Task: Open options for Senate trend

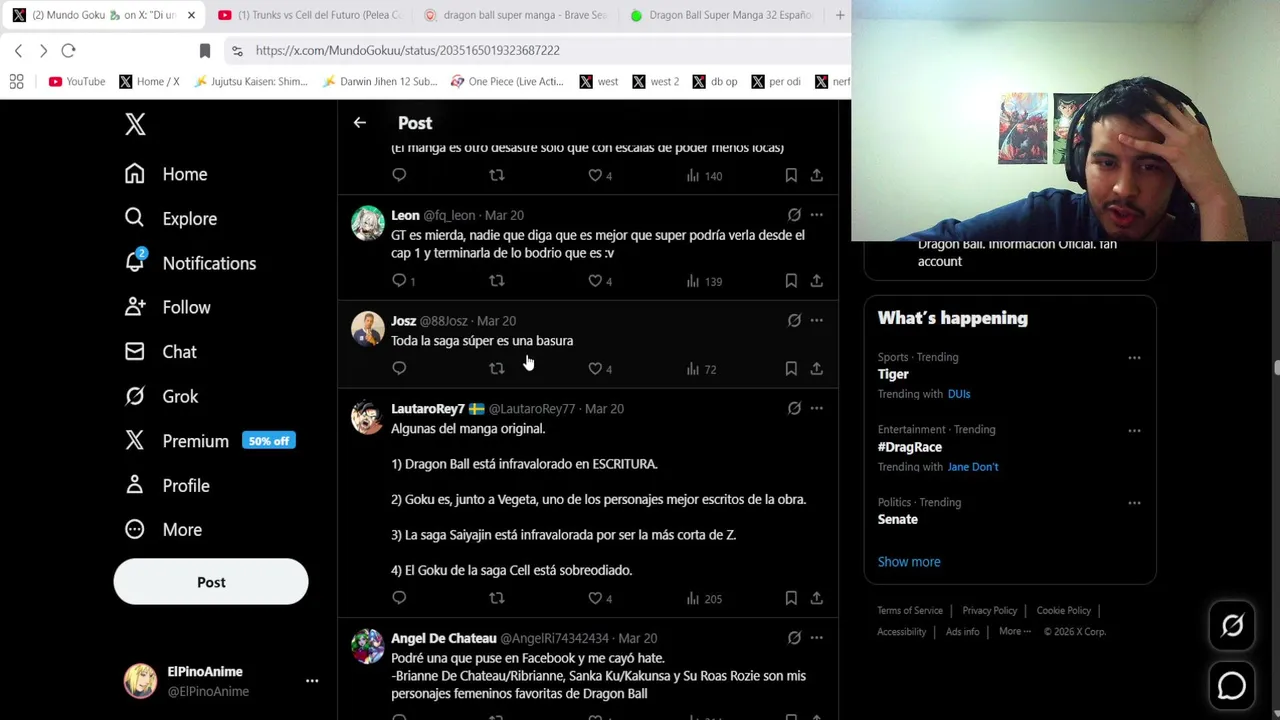Action: pos(1134,503)
